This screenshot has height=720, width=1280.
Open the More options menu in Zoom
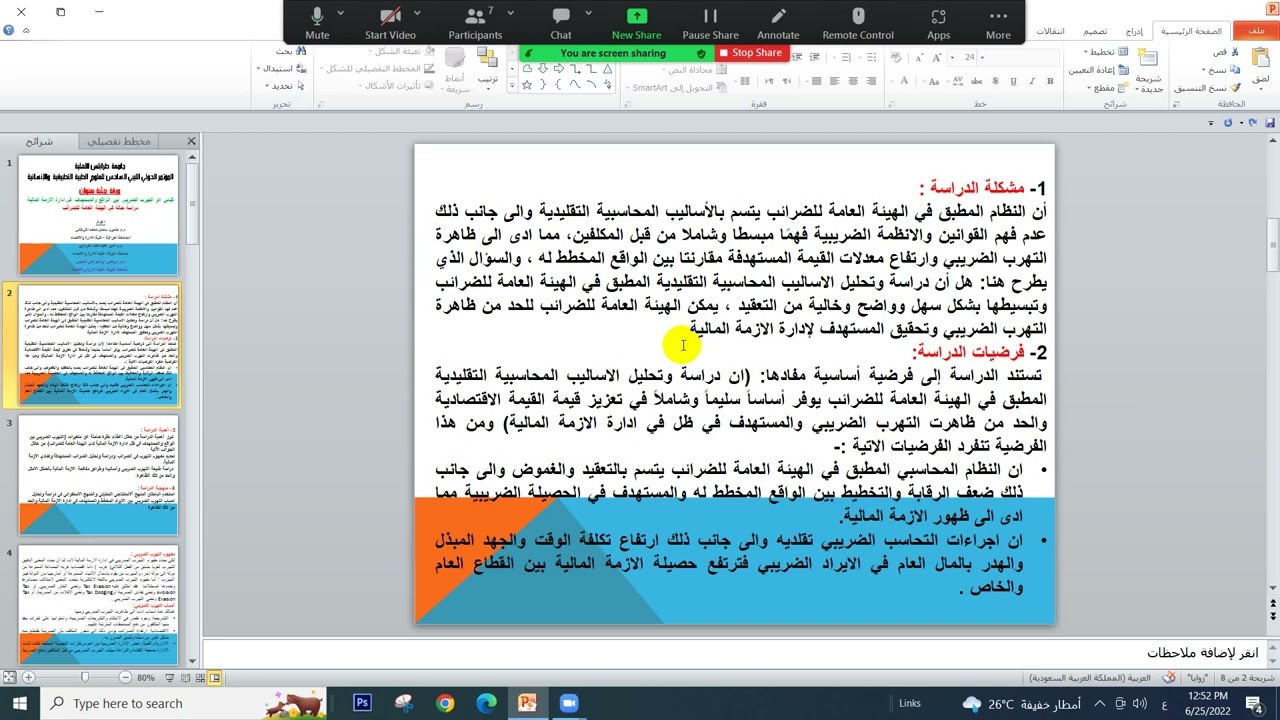pos(998,24)
